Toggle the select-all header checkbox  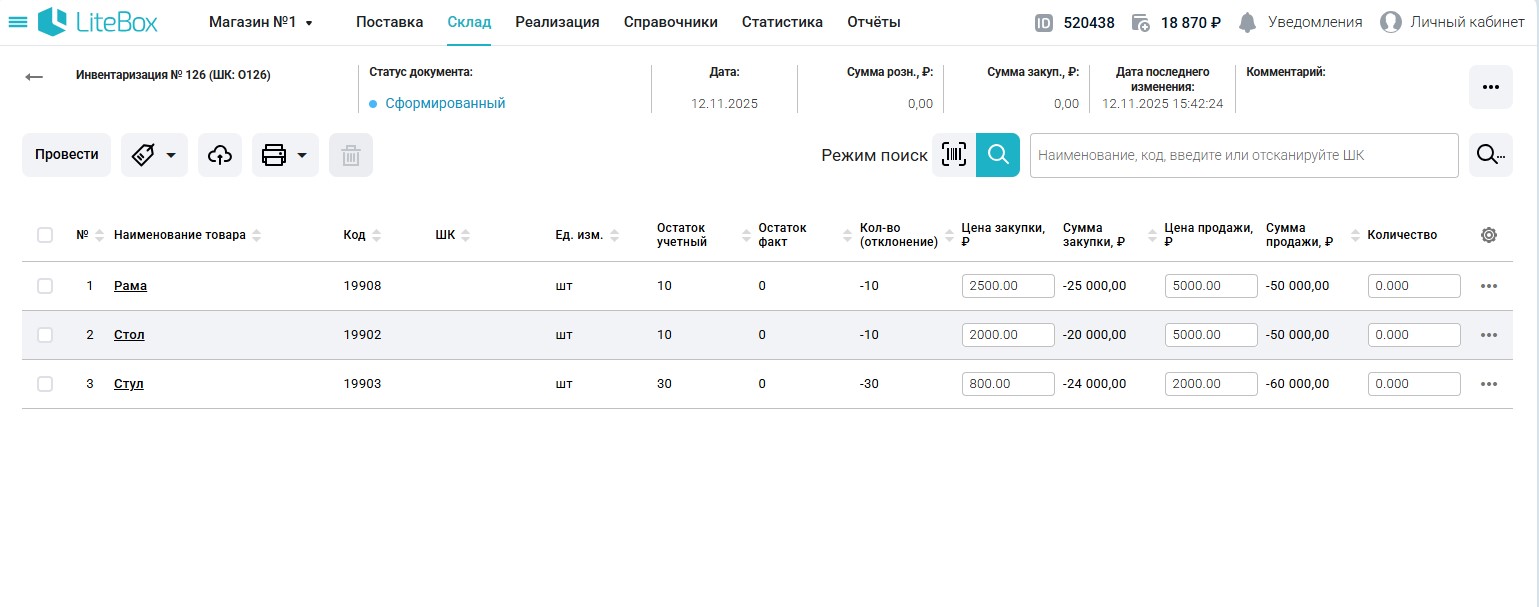45,235
